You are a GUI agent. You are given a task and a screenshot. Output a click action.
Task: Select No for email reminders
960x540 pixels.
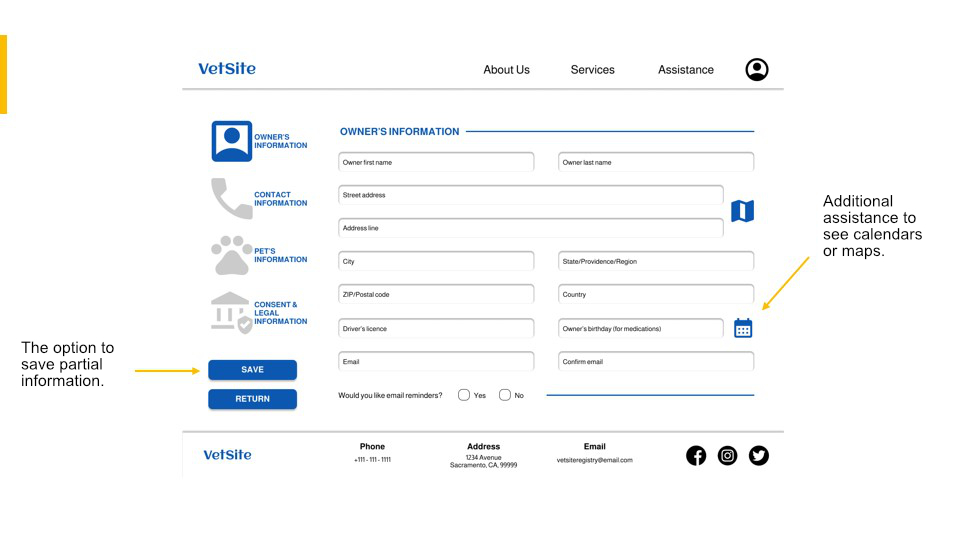(504, 395)
